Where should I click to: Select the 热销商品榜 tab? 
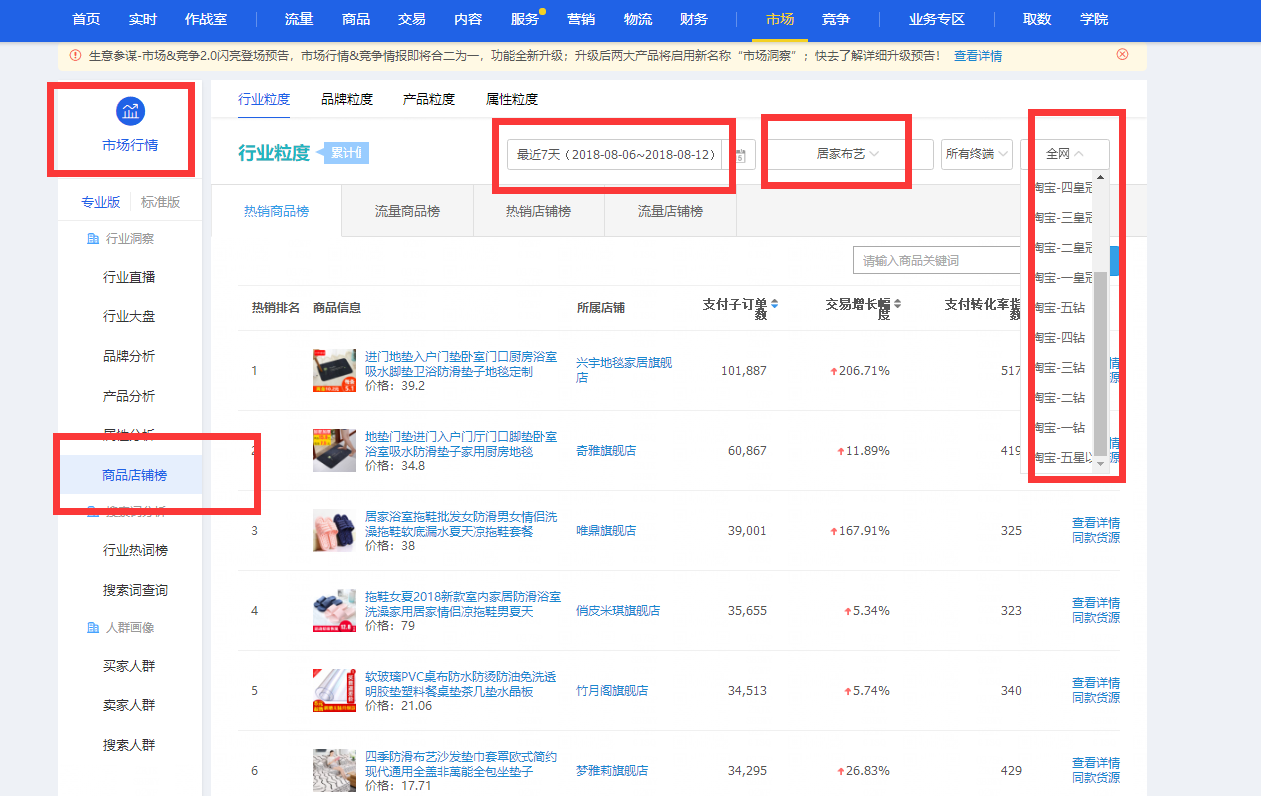coord(277,211)
